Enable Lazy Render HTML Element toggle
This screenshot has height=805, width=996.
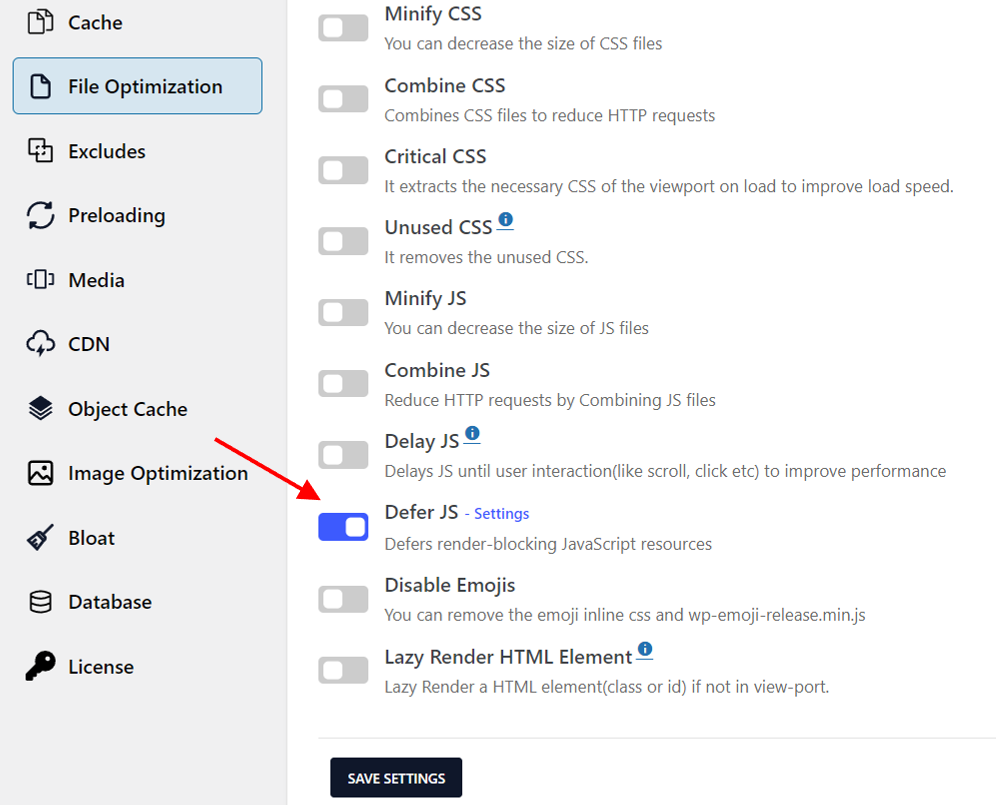343,670
